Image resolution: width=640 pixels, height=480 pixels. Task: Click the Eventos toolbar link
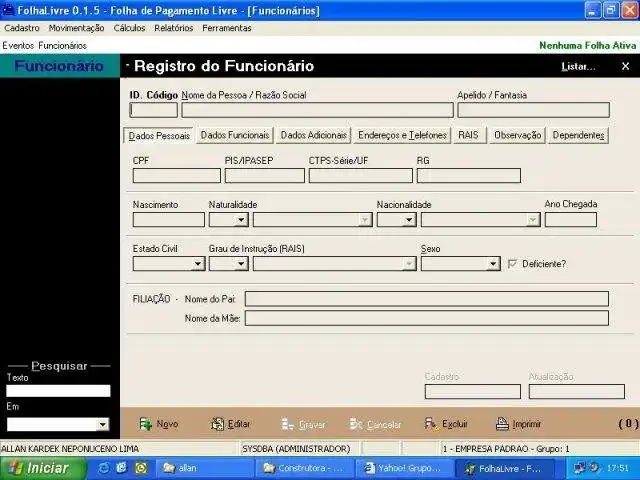point(18,46)
